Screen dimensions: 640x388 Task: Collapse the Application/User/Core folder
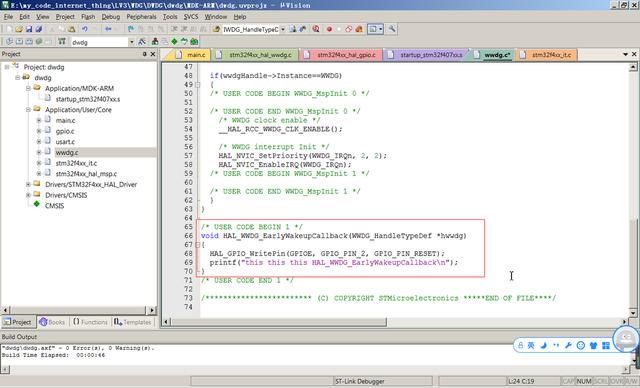(x=28, y=110)
